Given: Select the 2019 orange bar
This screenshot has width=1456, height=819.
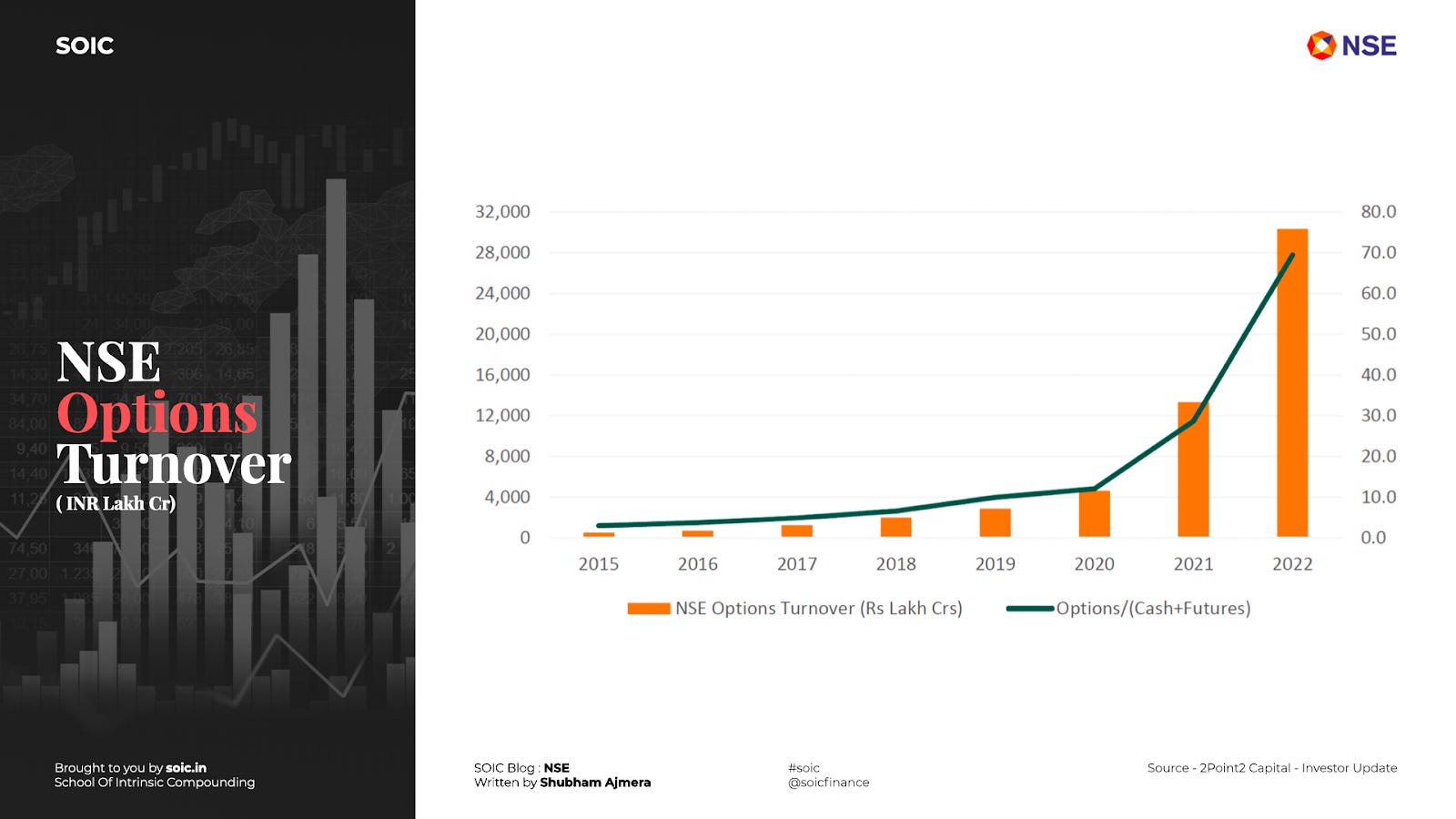Looking at the screenshot, I should tap(995, 523).
